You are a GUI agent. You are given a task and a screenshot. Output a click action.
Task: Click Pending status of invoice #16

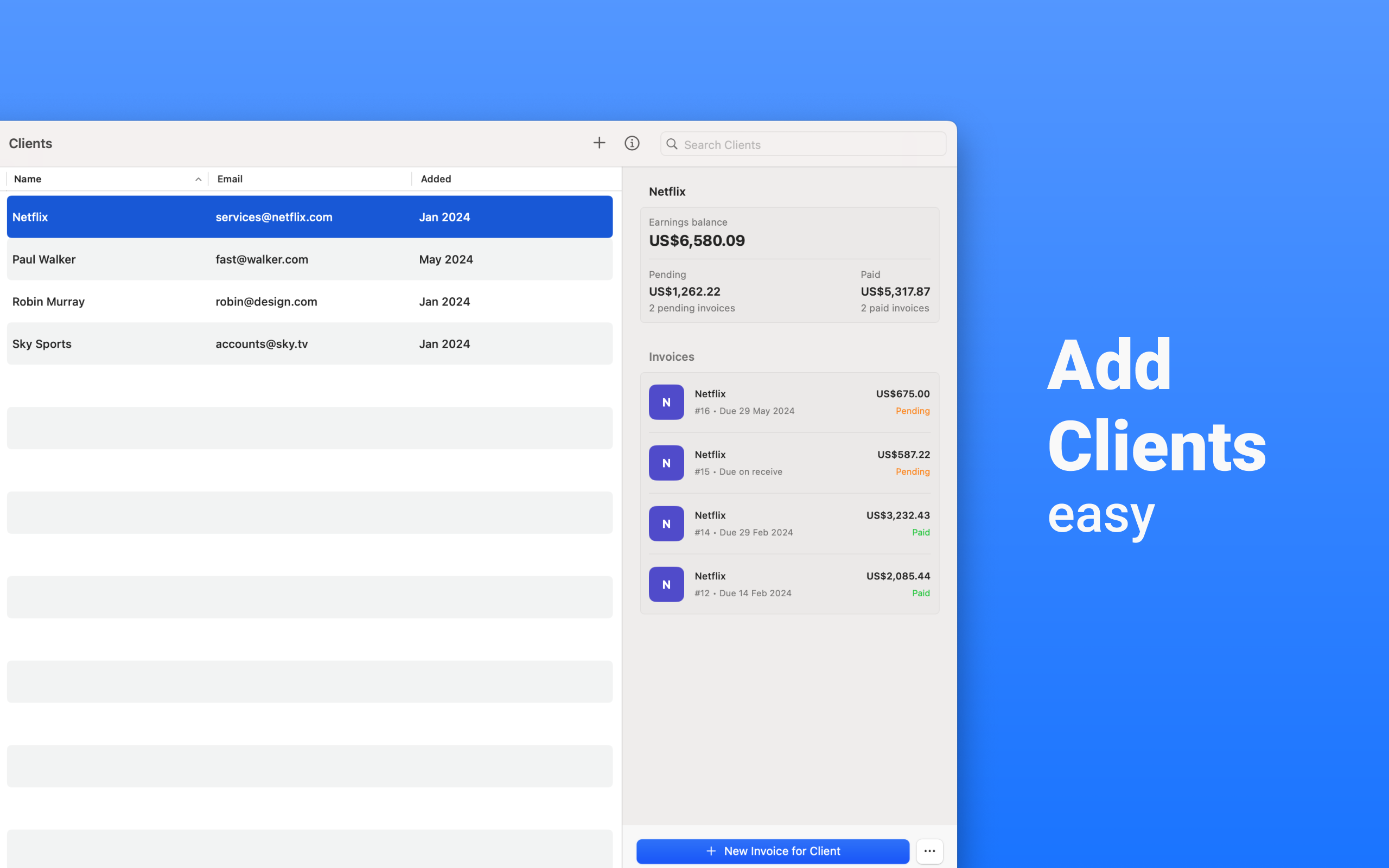(913, 411)
